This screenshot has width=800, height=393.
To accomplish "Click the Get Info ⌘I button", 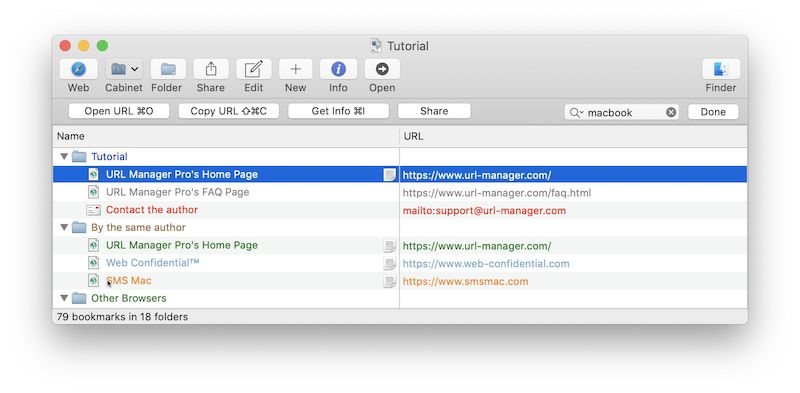I will tap(338, 111).
